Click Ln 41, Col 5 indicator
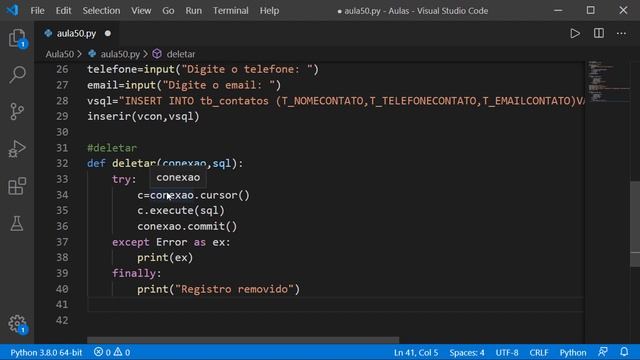The width and height of the screenshot is (640, 360). (416, 352)
